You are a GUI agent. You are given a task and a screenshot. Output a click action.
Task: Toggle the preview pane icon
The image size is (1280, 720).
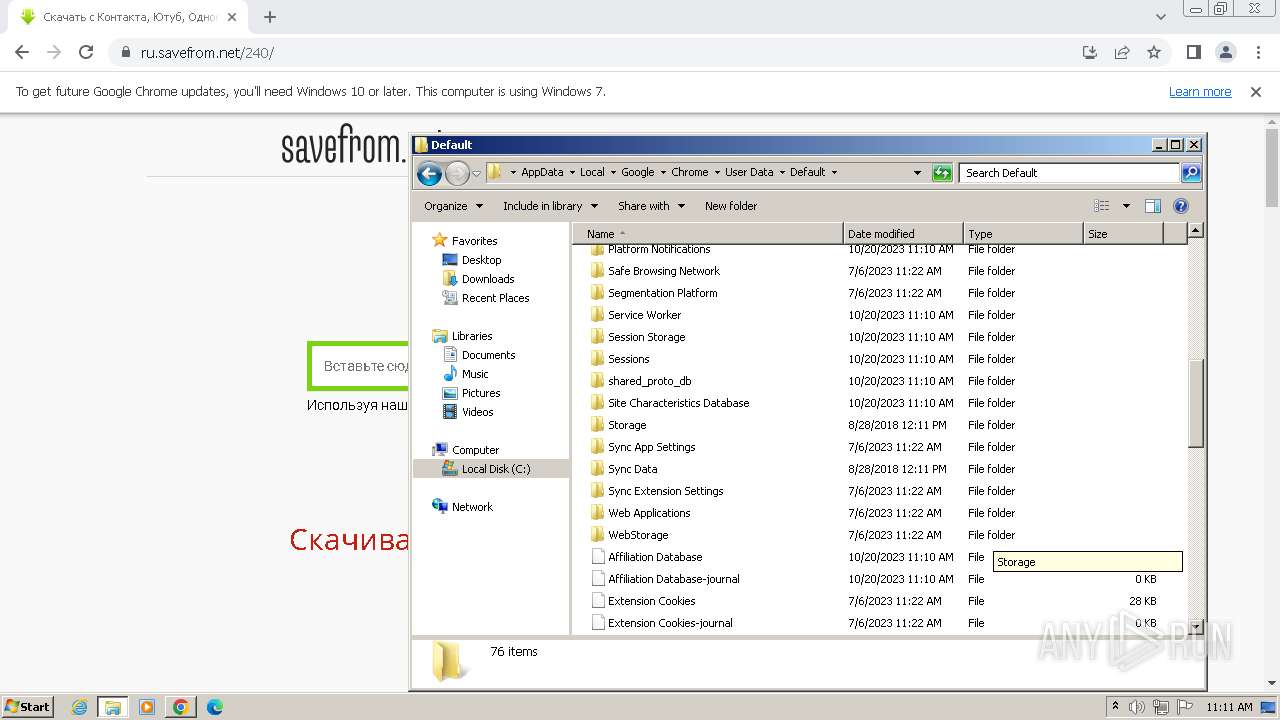coord(1153,206)
